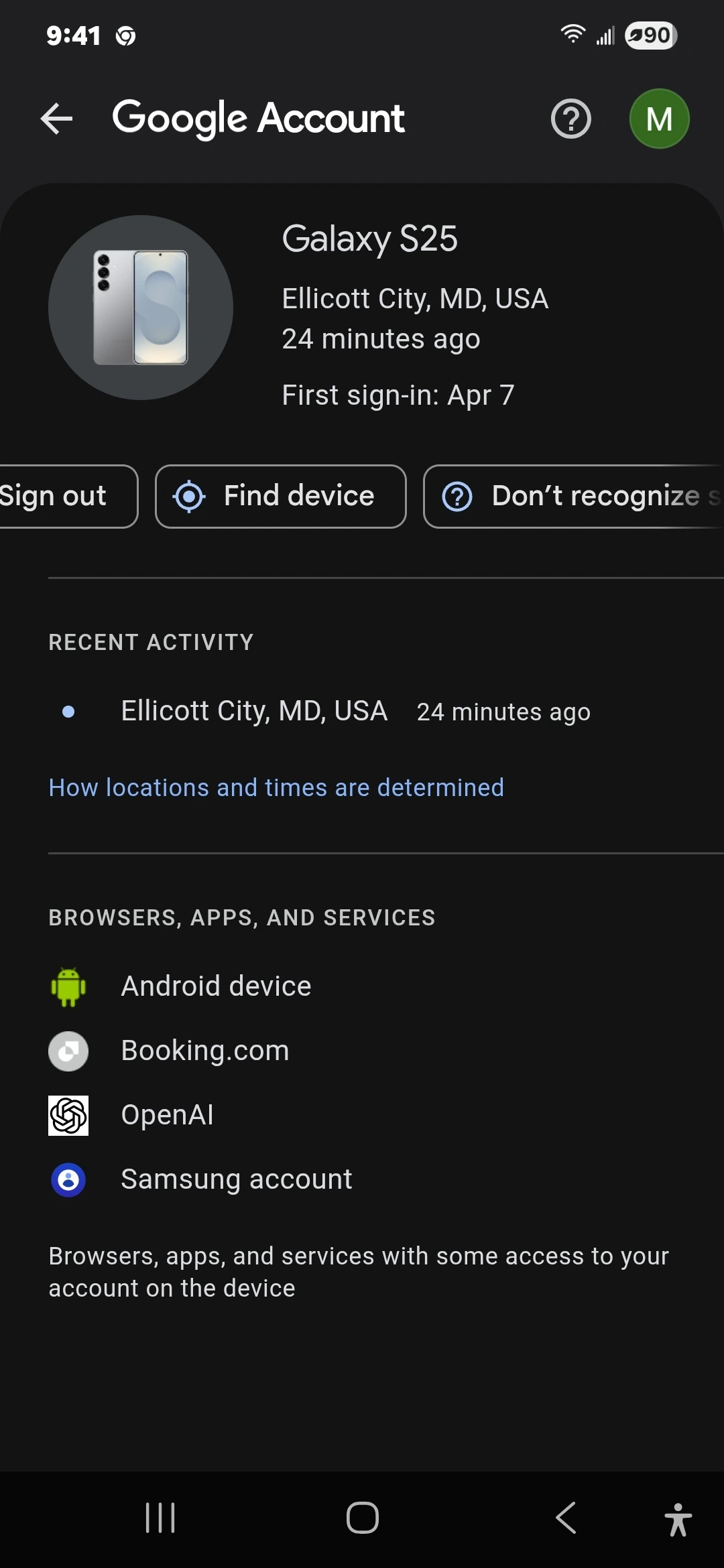Select the Android device entry
This screenshot has height=1568, width=724.
tap(216, 986)
